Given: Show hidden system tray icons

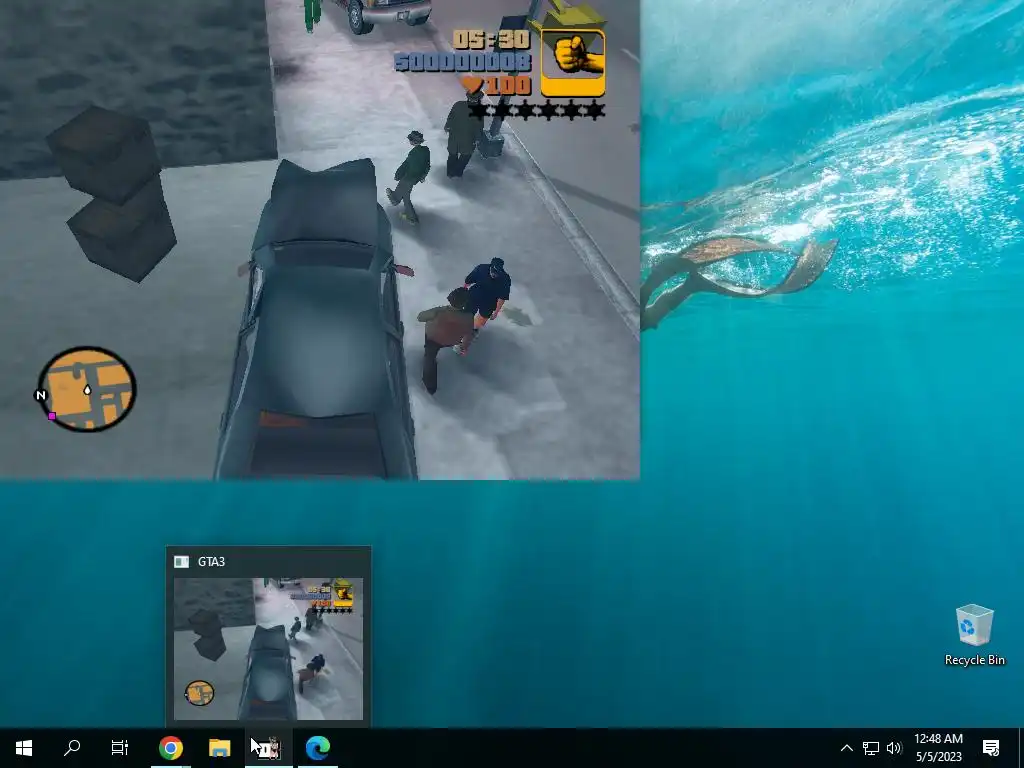Looking at the screenshot, I should tap(846, 748).
